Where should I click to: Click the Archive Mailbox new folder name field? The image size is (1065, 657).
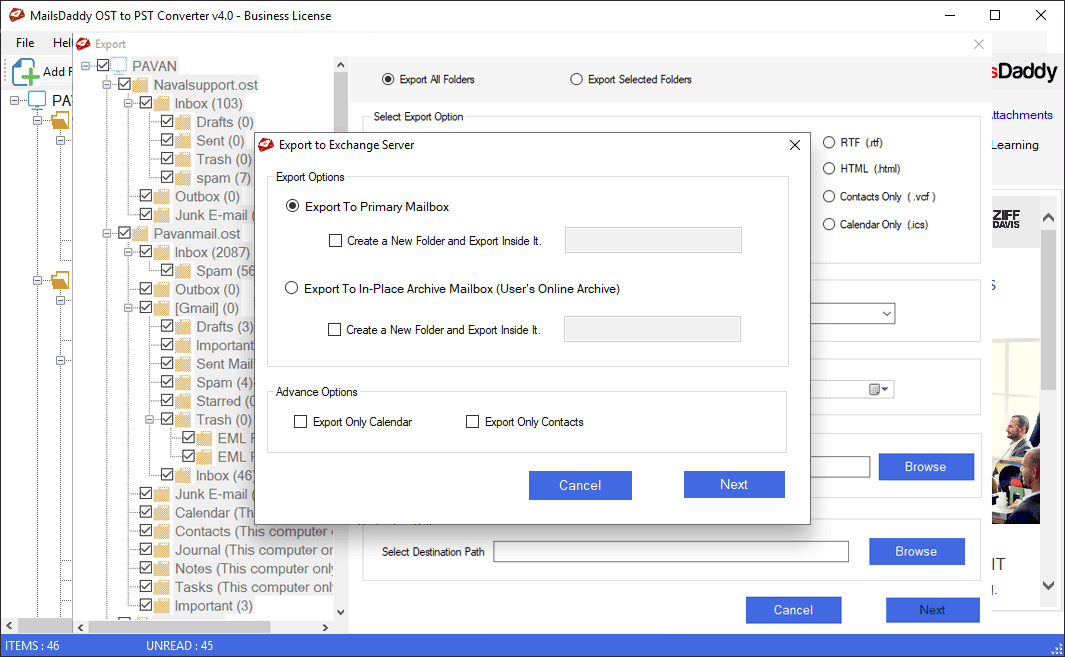coord(652,330)
